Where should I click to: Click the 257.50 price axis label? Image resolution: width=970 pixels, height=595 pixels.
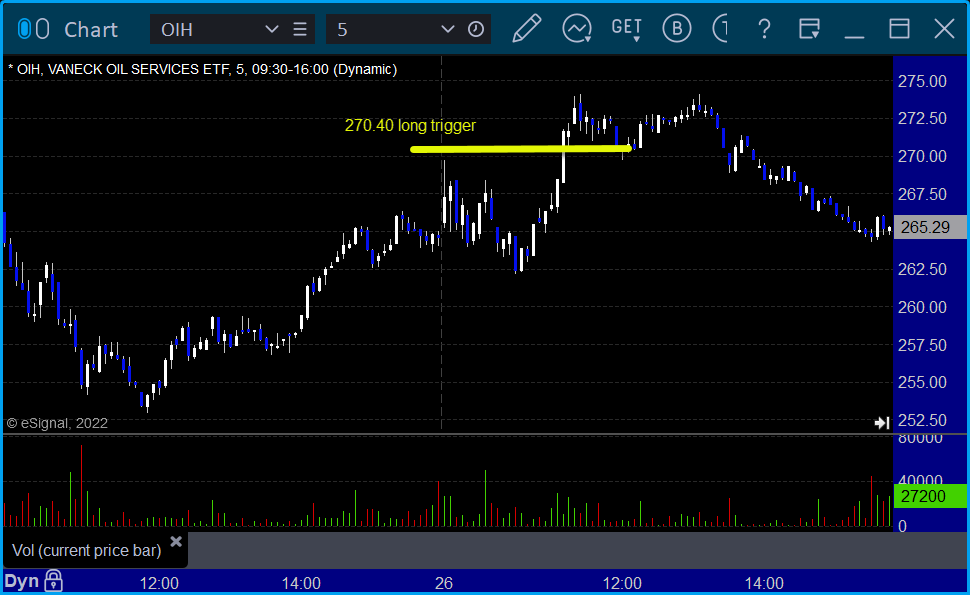[x=922, y=345]
